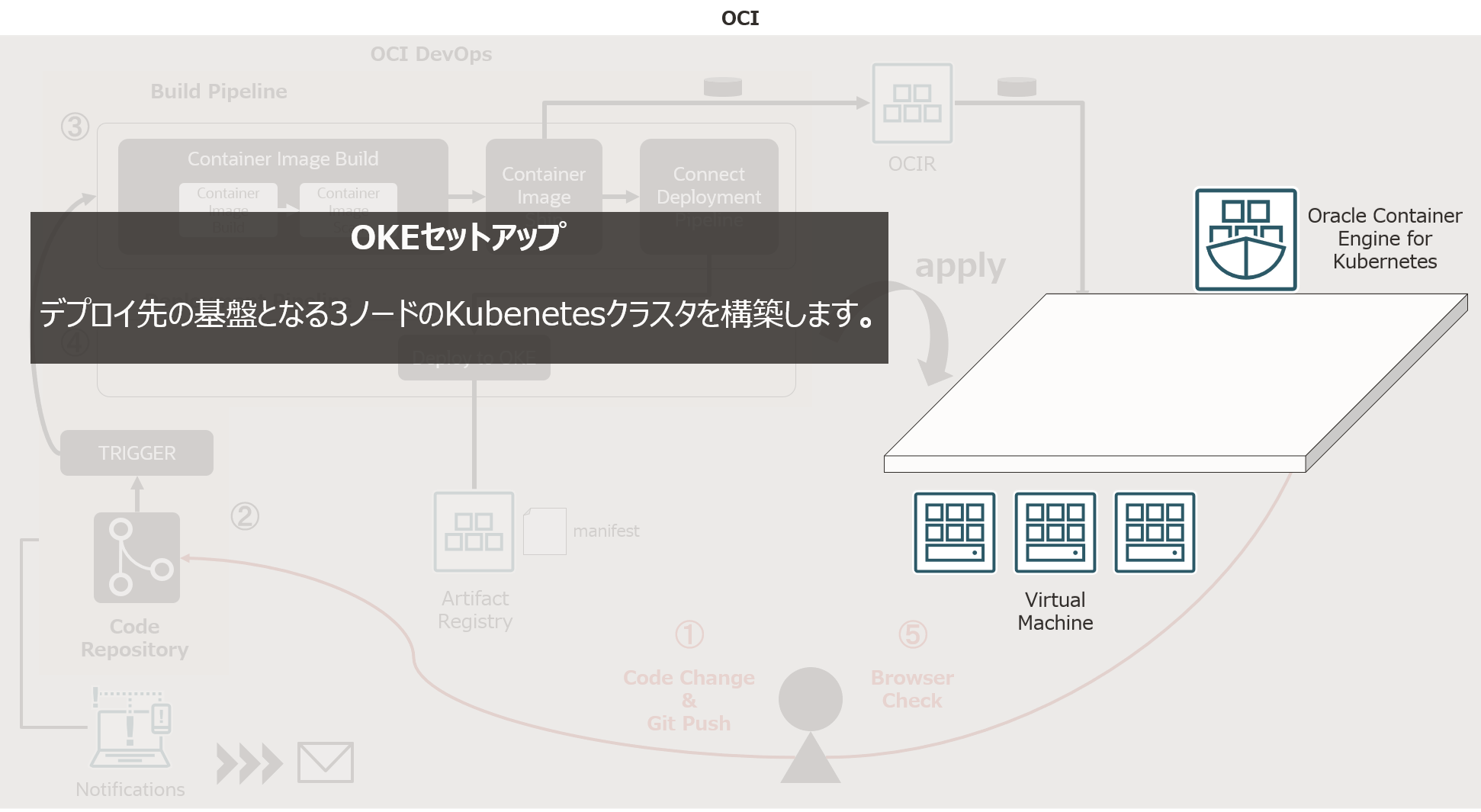1481x812 pixels.
Task: Select the leftmost Virtual Machine icon
Action: [955, 532]
